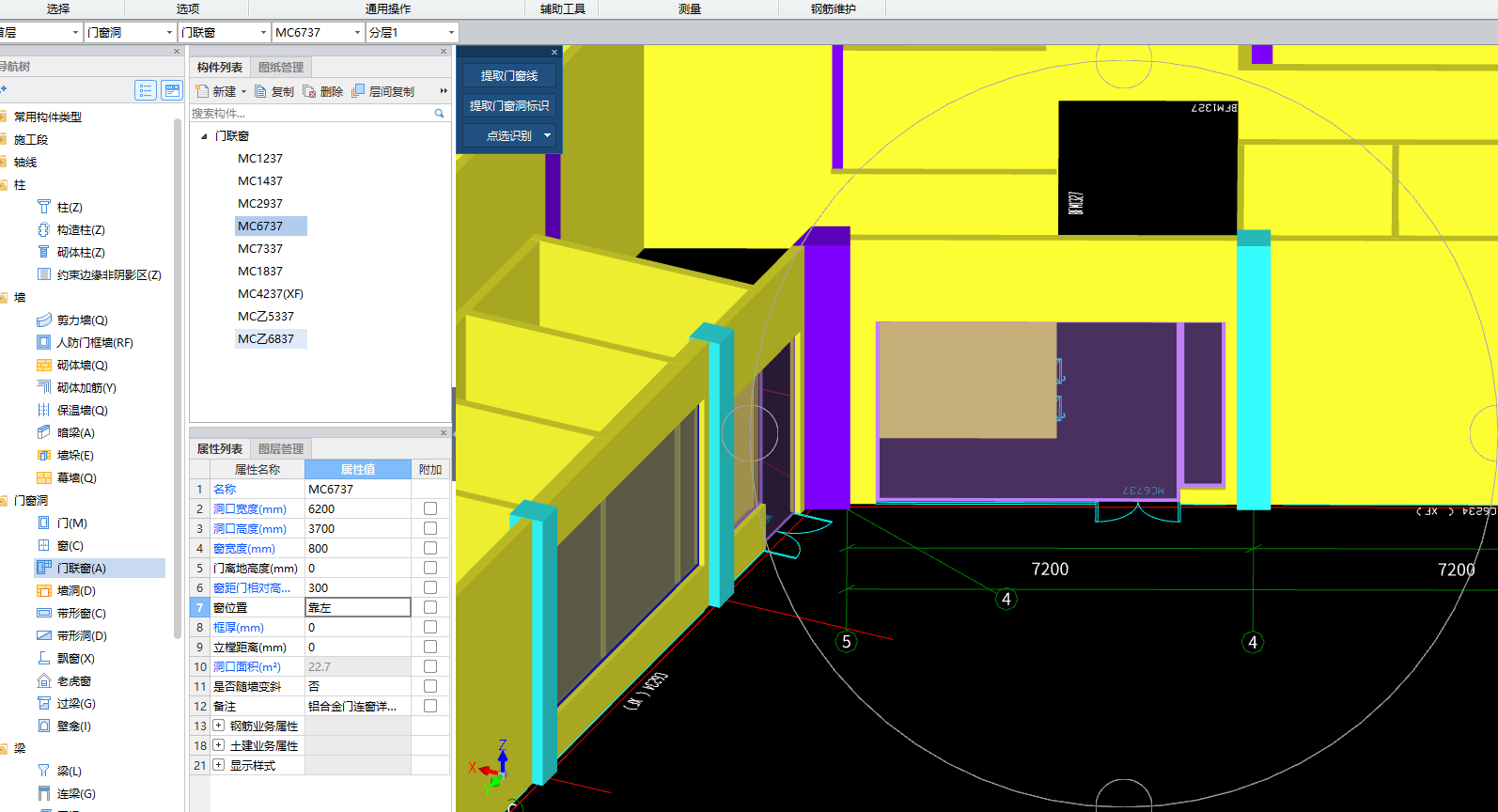Click the 层间复制 button

(x=382, y=91)
